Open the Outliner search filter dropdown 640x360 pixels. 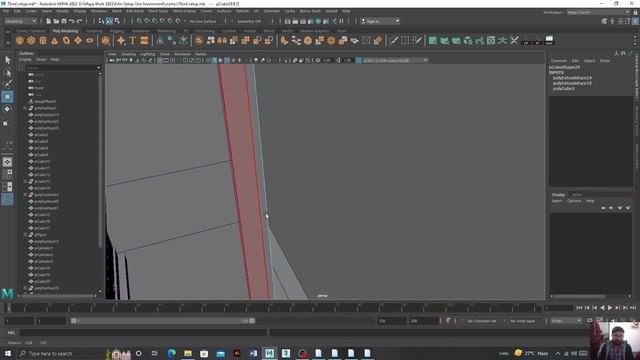[98, 68]
